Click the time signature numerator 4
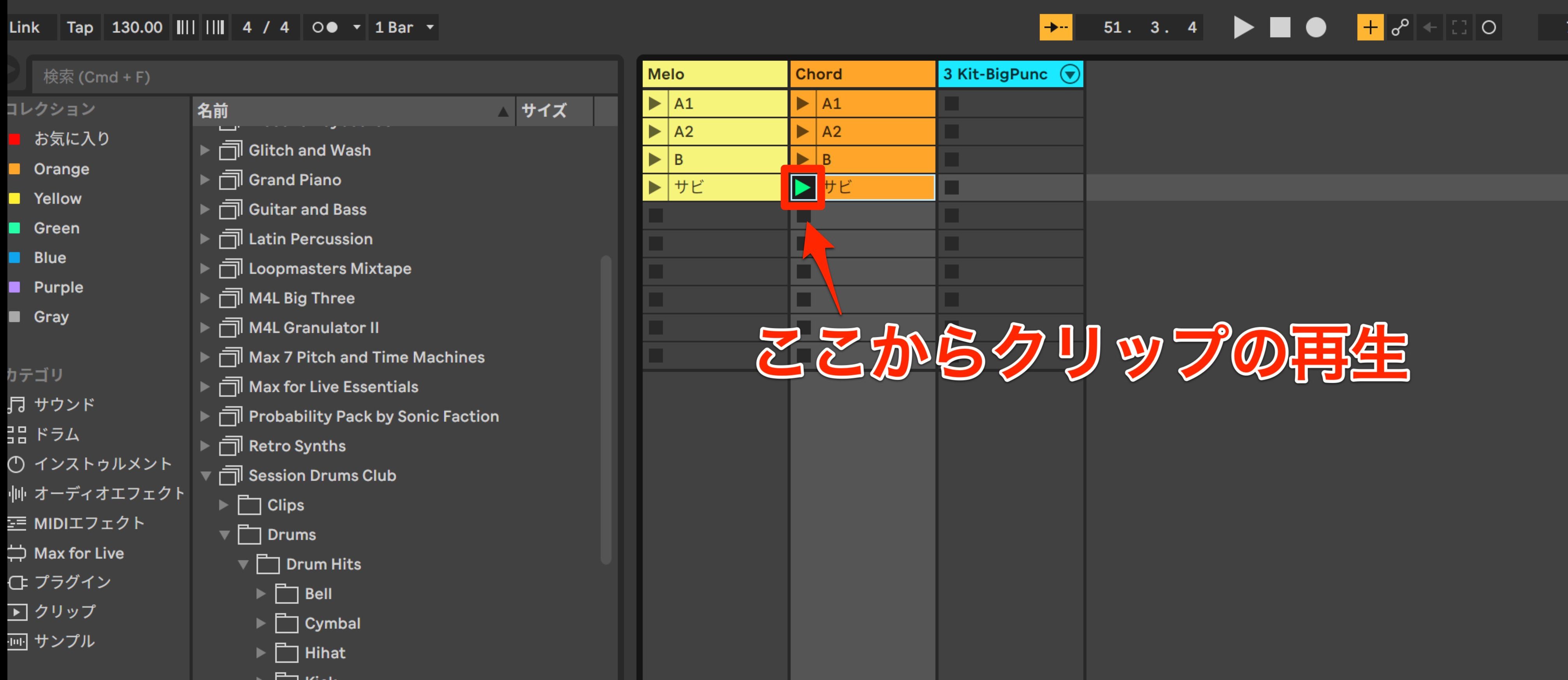This screenshot has width=1568, height=680. point(247,27)
